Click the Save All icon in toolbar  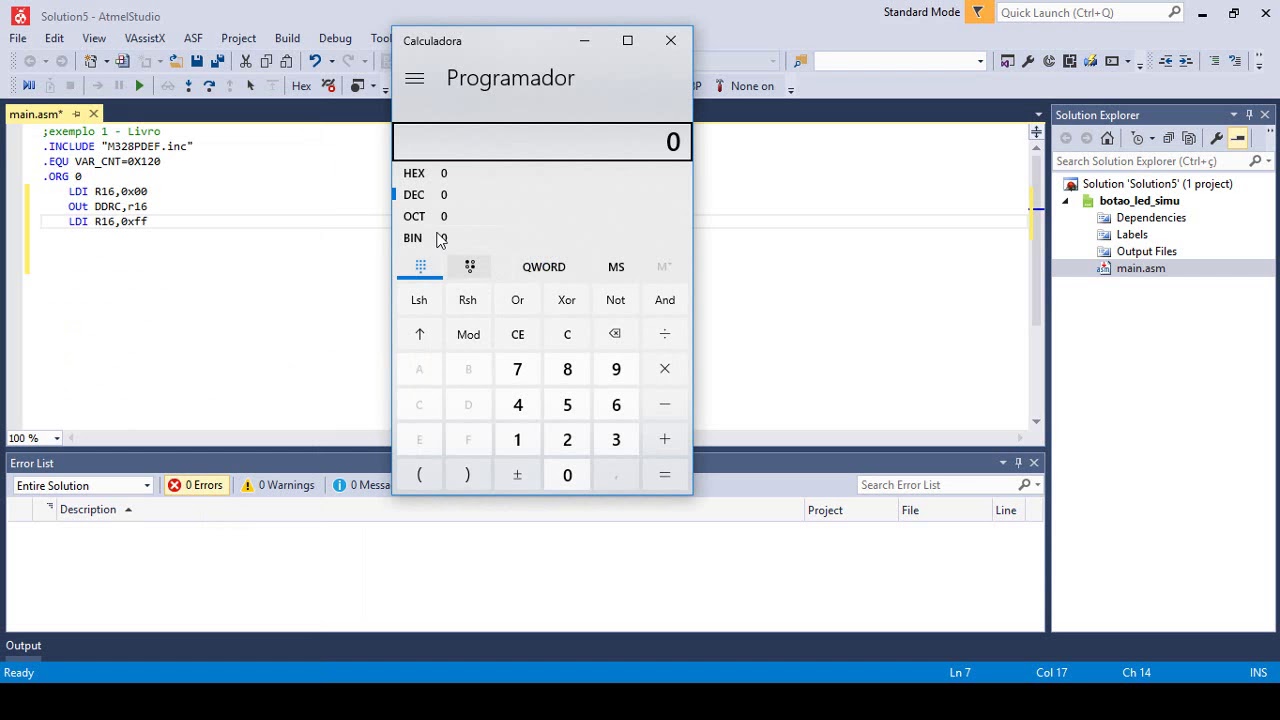click(217, 61)
